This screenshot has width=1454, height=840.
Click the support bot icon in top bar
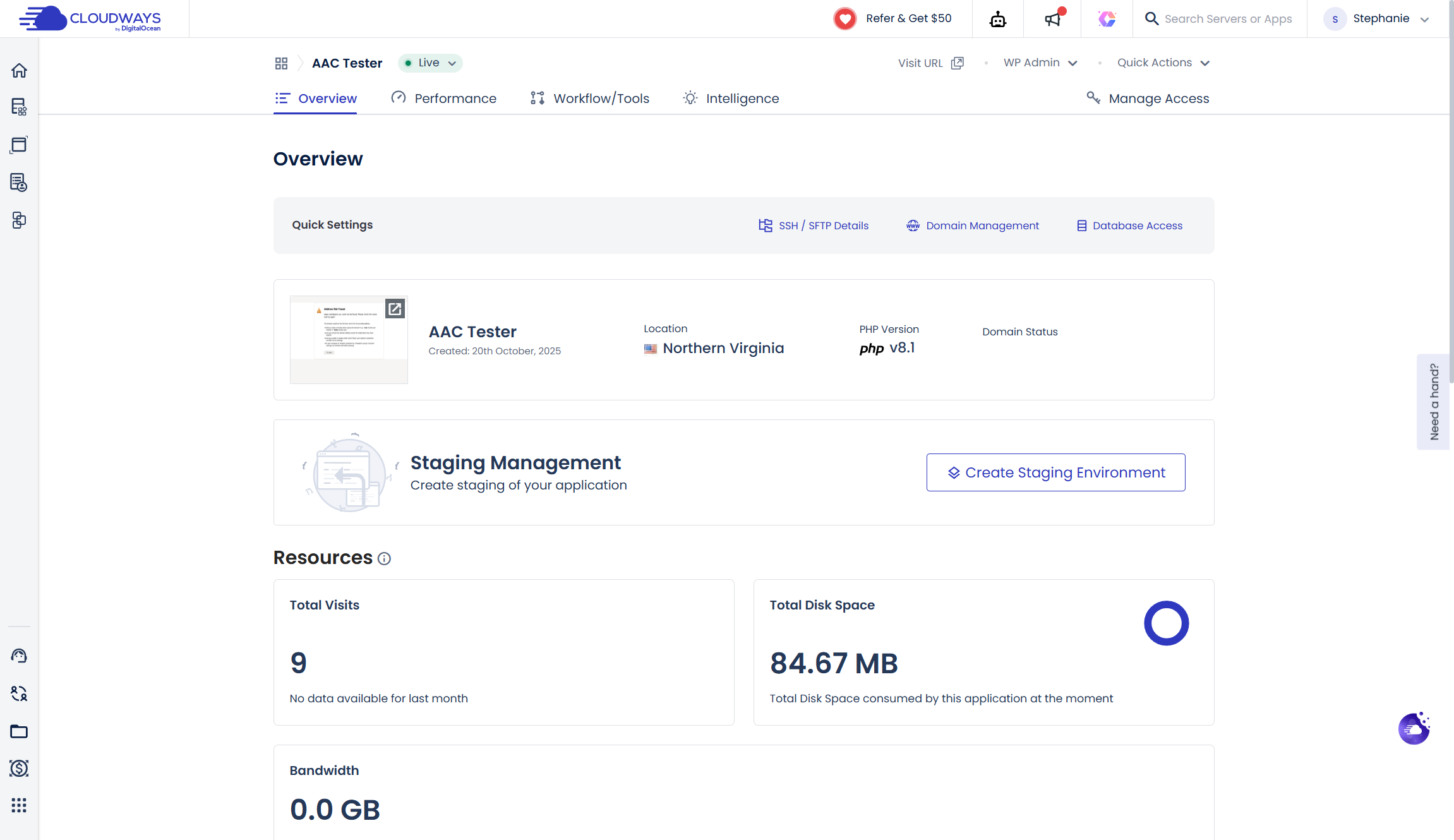pos(997,18)
